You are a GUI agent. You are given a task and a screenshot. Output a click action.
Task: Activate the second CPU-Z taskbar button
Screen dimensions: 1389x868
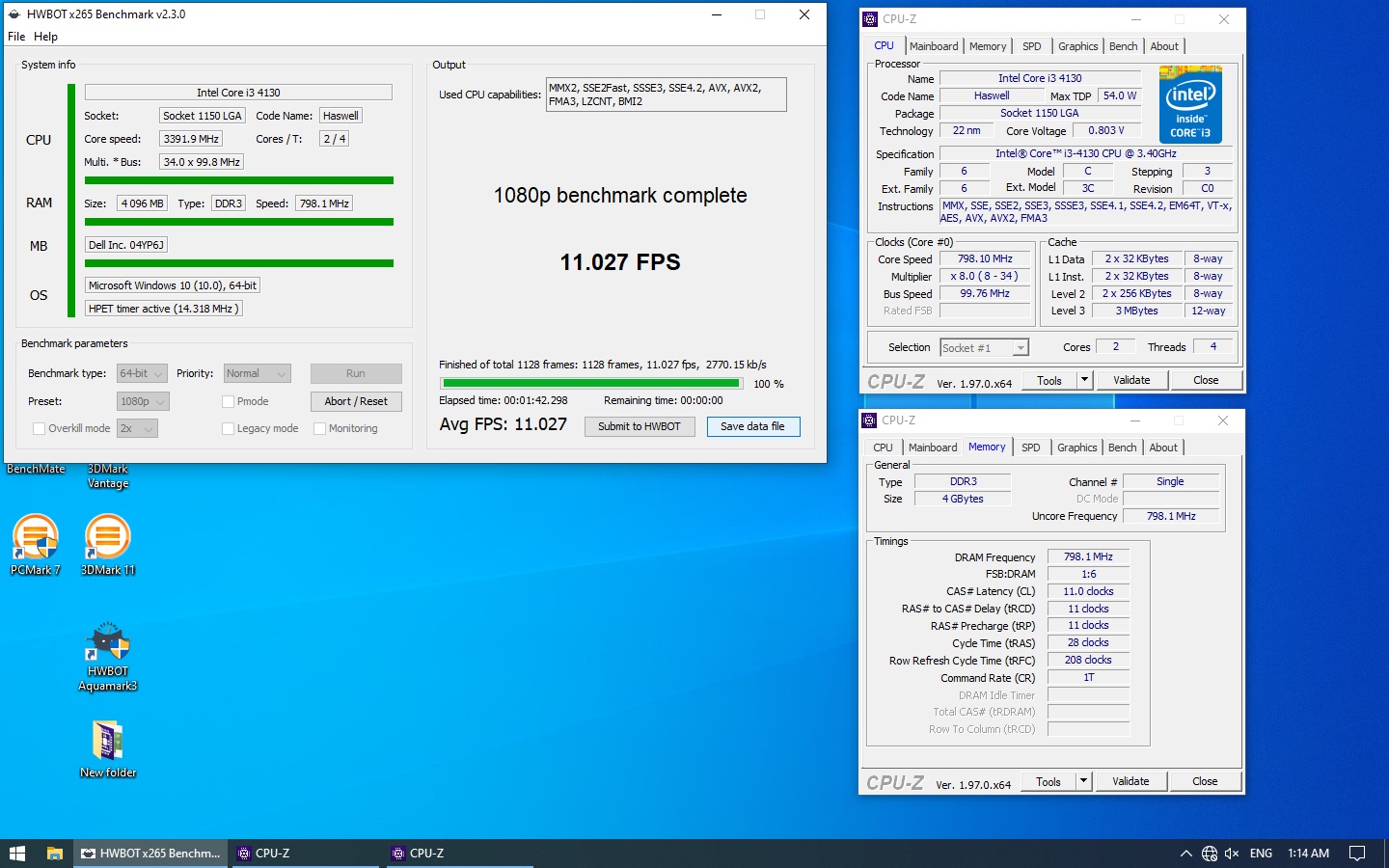(461, 854)
